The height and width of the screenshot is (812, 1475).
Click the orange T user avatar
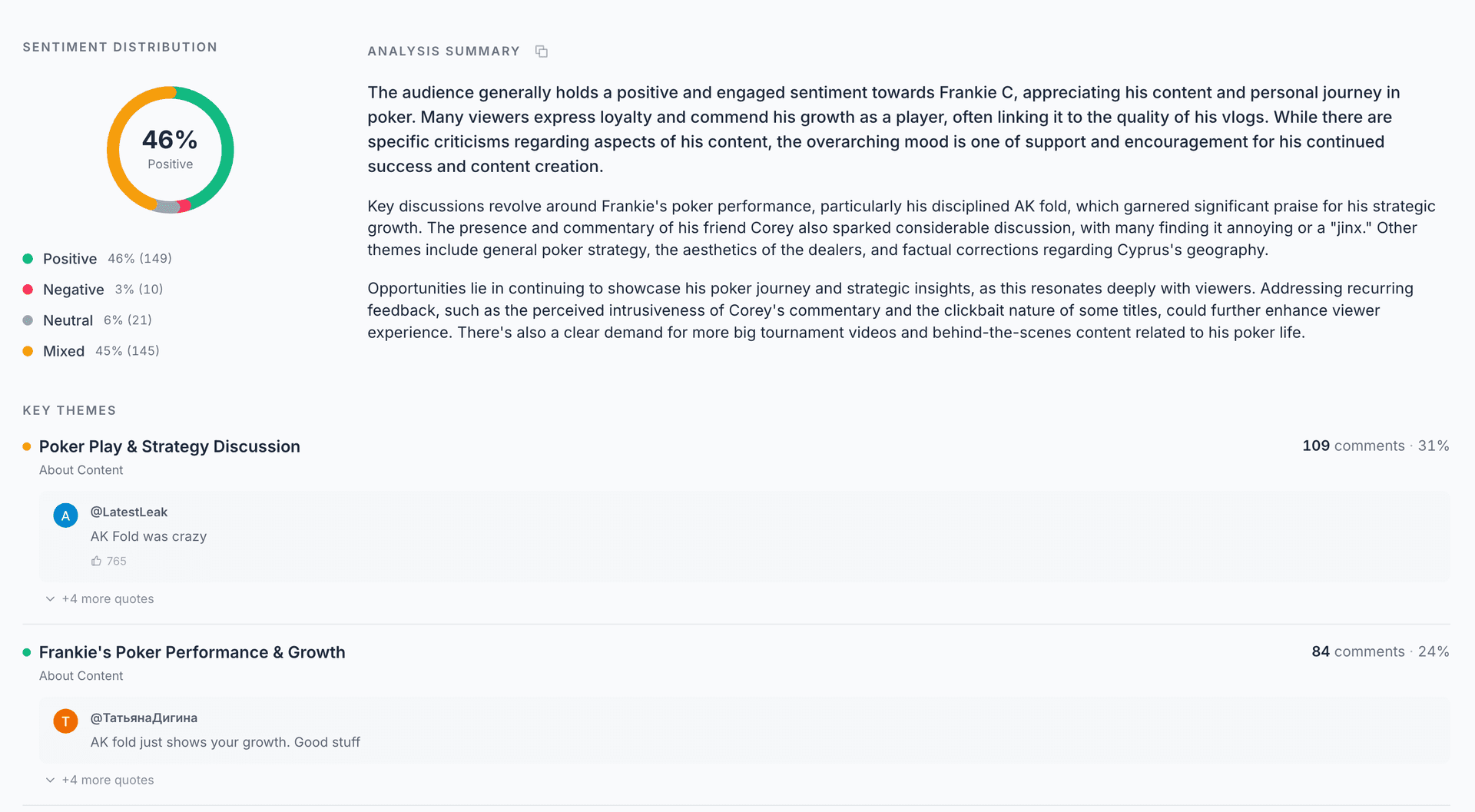point(65,721)
